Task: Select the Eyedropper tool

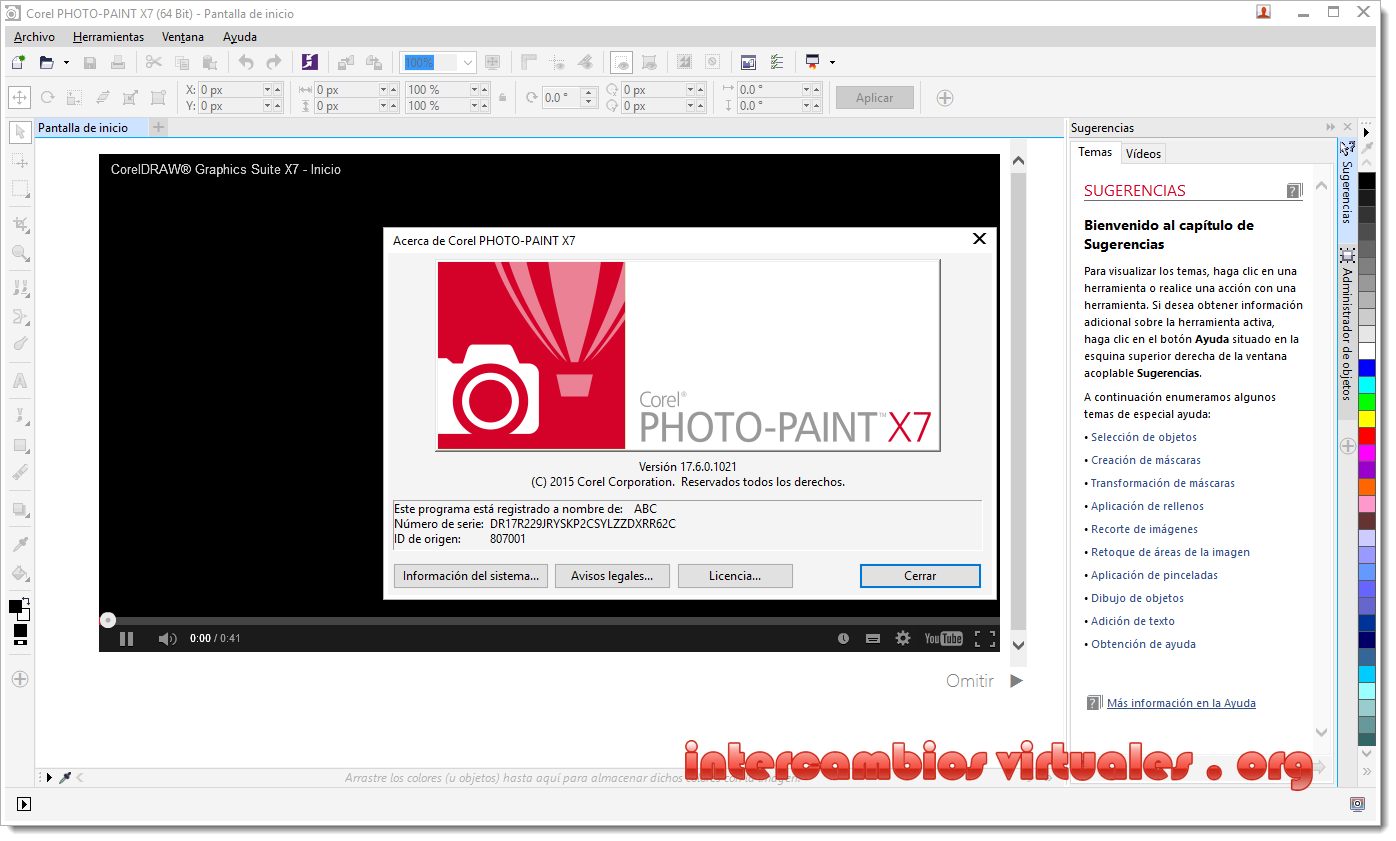Action: [x=20, y=544]
